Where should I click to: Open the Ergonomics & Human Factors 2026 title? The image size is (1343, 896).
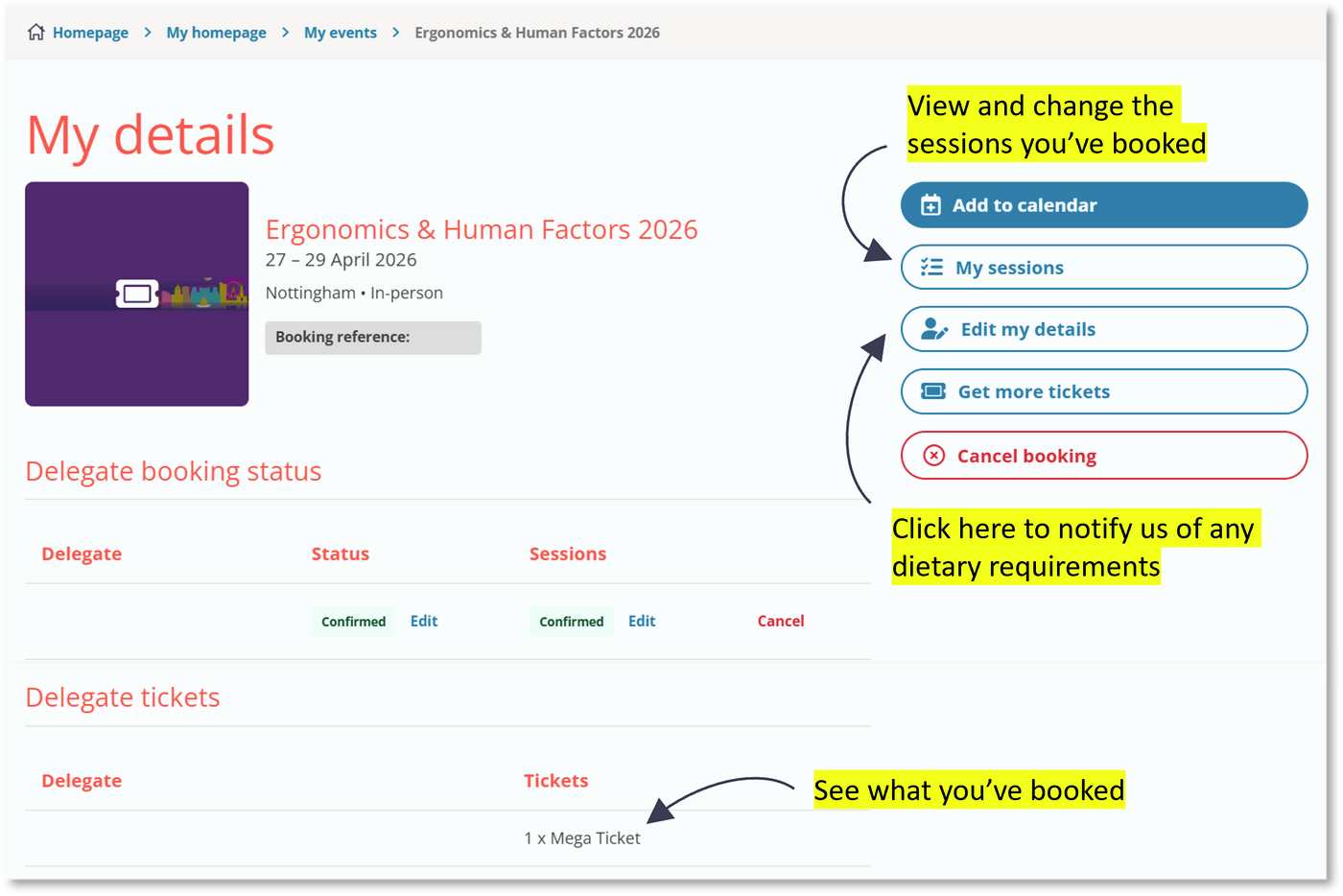(481, 230)
